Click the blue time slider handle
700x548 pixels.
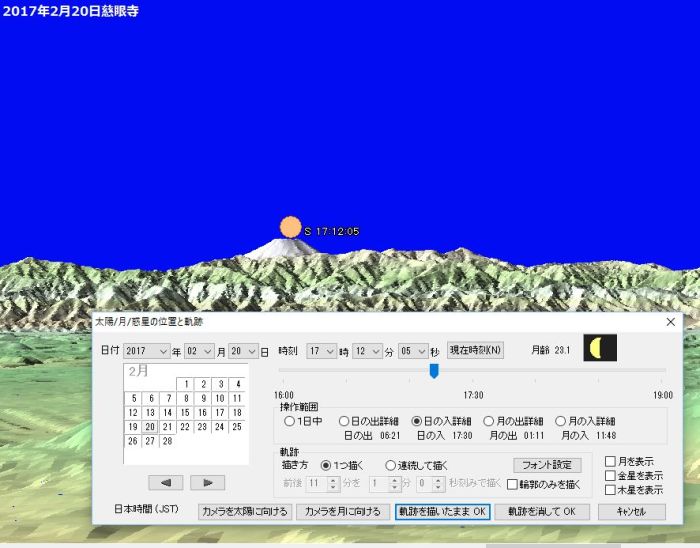coord(434,371)
